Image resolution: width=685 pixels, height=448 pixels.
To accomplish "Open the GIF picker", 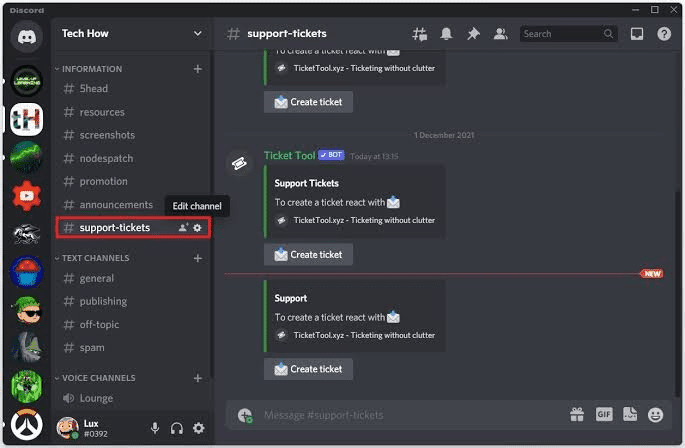I will click(604, 414).
